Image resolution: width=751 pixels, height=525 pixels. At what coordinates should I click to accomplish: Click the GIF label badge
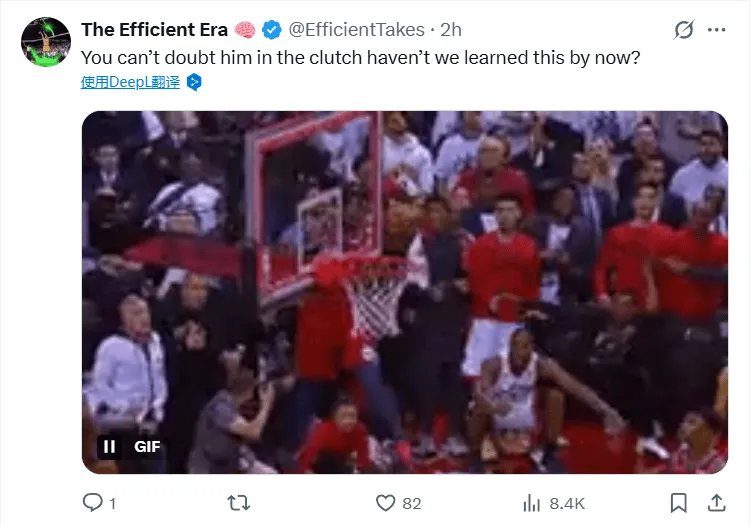147,446
